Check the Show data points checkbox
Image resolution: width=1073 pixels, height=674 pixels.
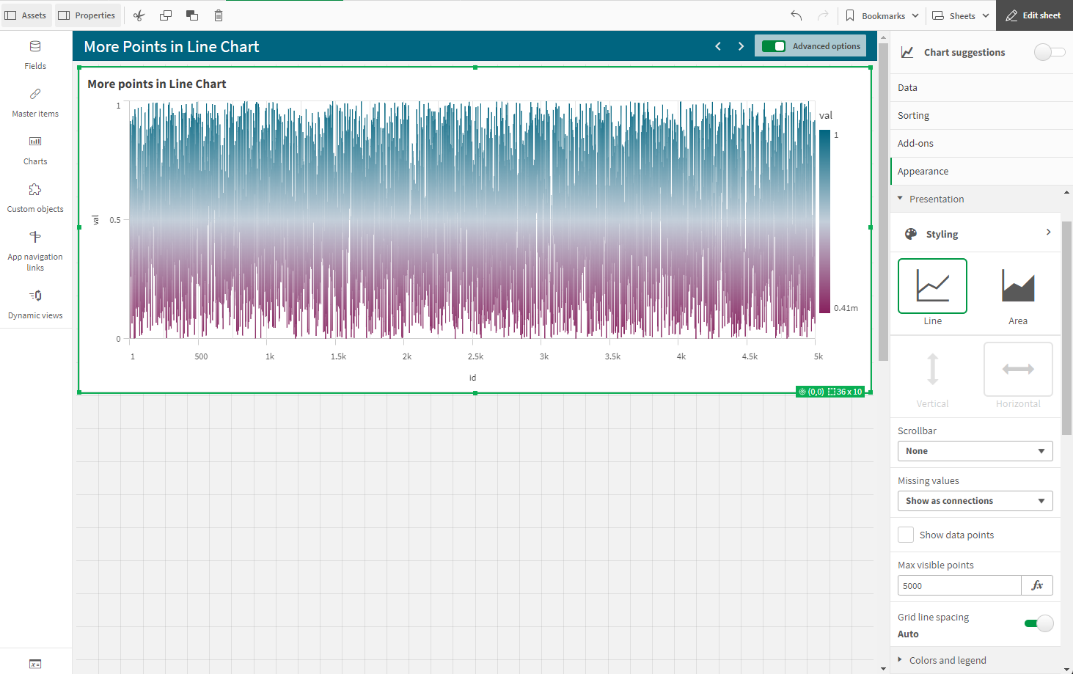point(905,534)
